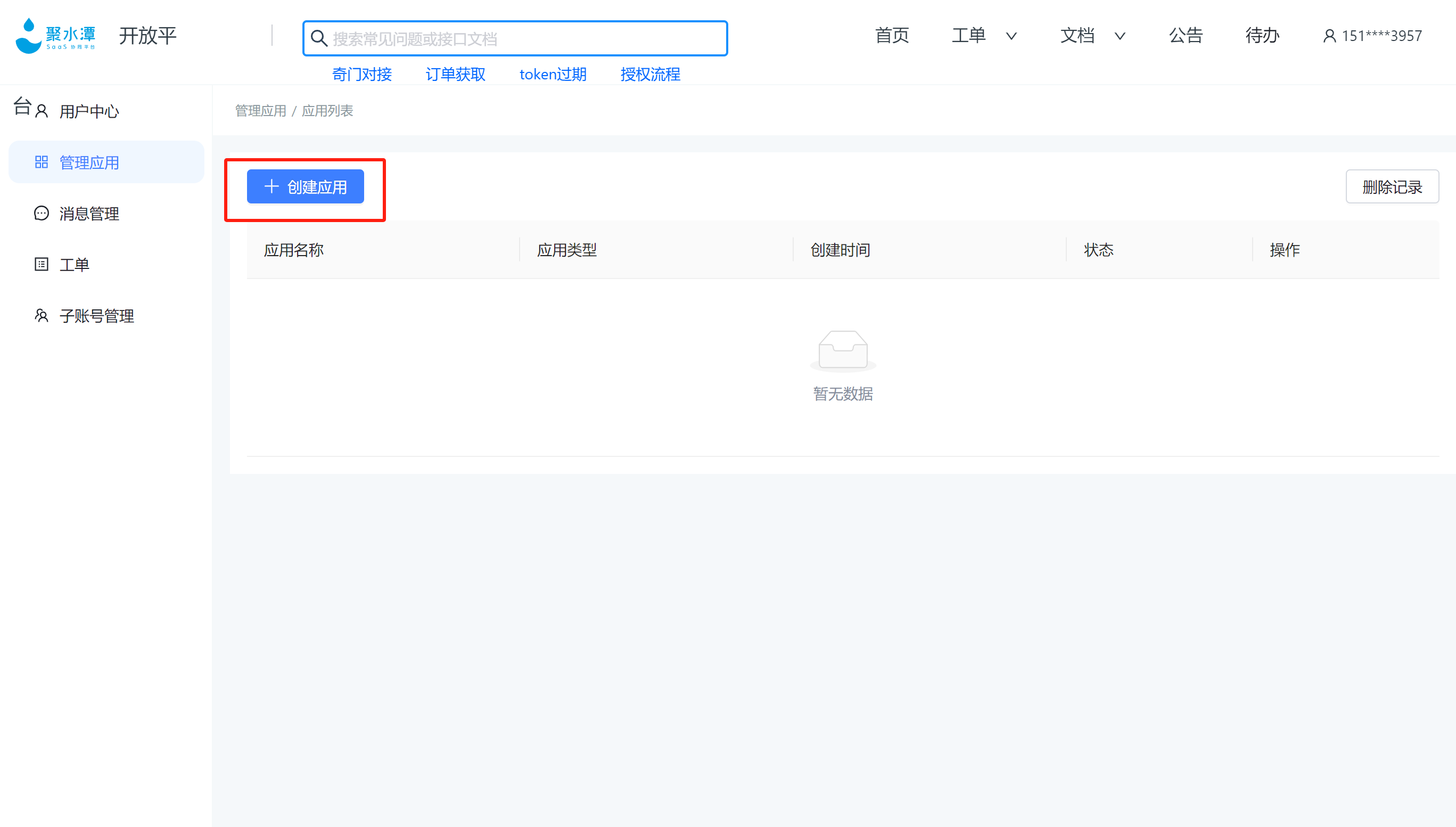The image size is (1456, 827).
Task: Click the 创建应用 button
Action: [306, 186]
